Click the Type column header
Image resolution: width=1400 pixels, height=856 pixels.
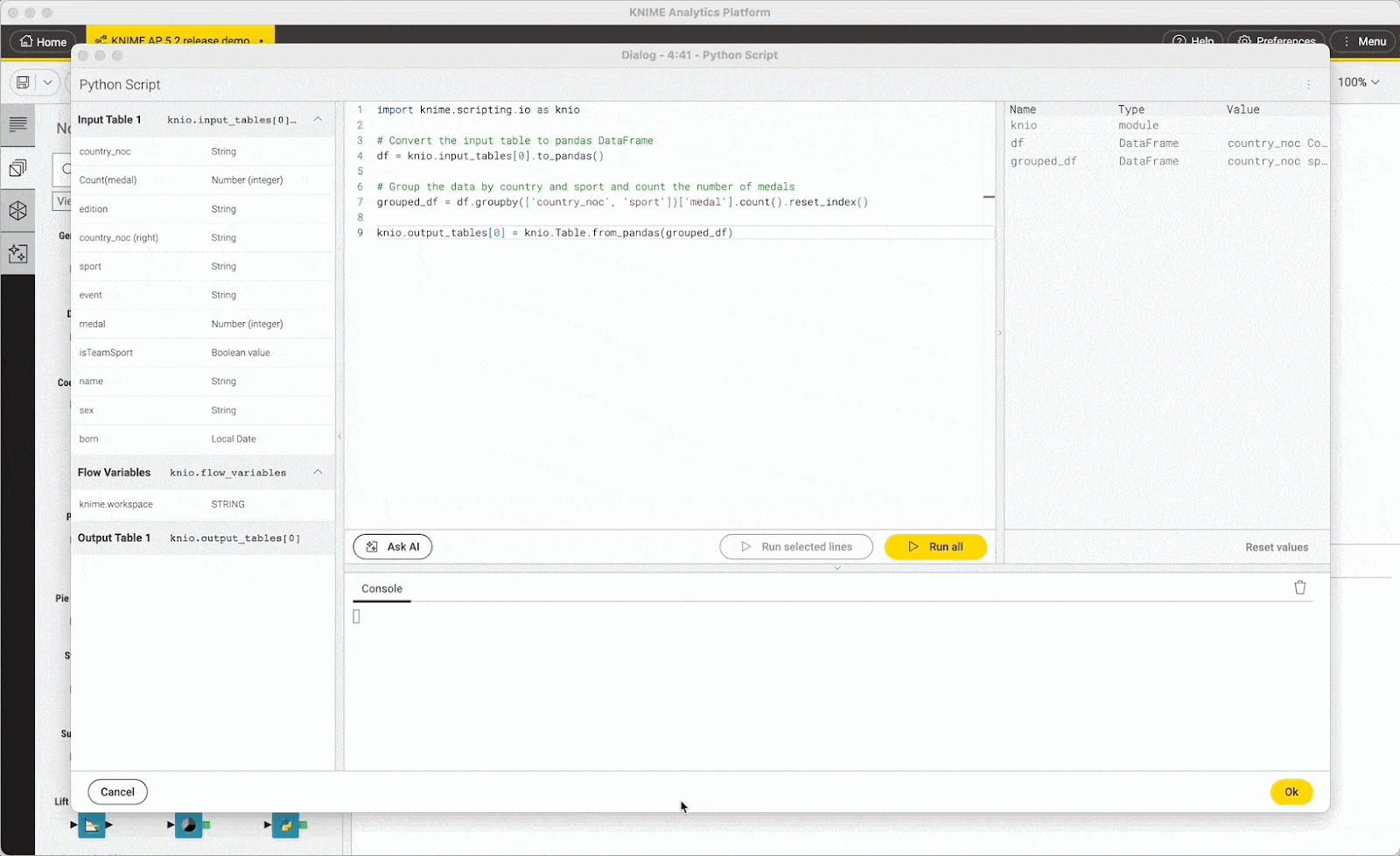pyautogui.click(x=1131, y=109)
